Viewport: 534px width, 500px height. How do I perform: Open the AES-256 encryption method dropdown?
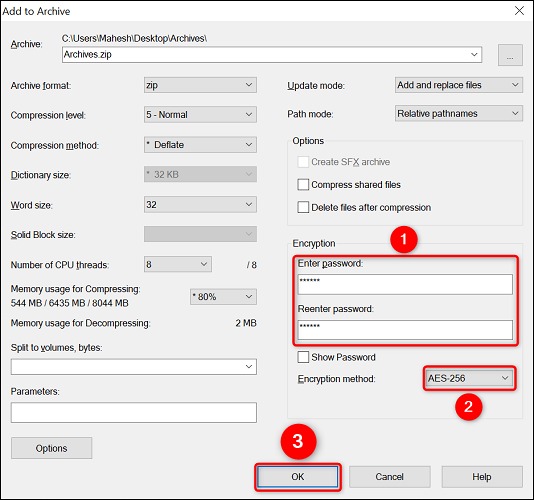pyautogui.click(x=469, y=378)
